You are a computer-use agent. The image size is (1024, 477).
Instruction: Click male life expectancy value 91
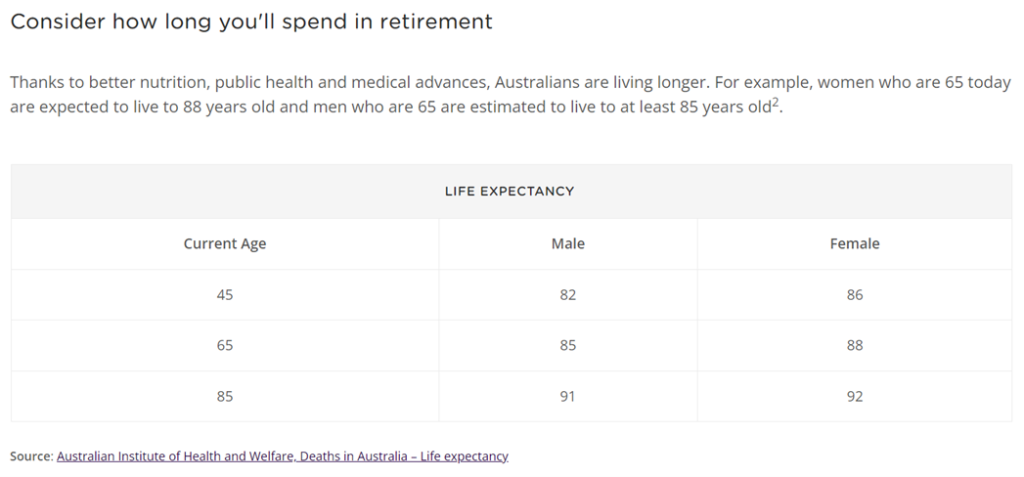[x=568, y=396]
